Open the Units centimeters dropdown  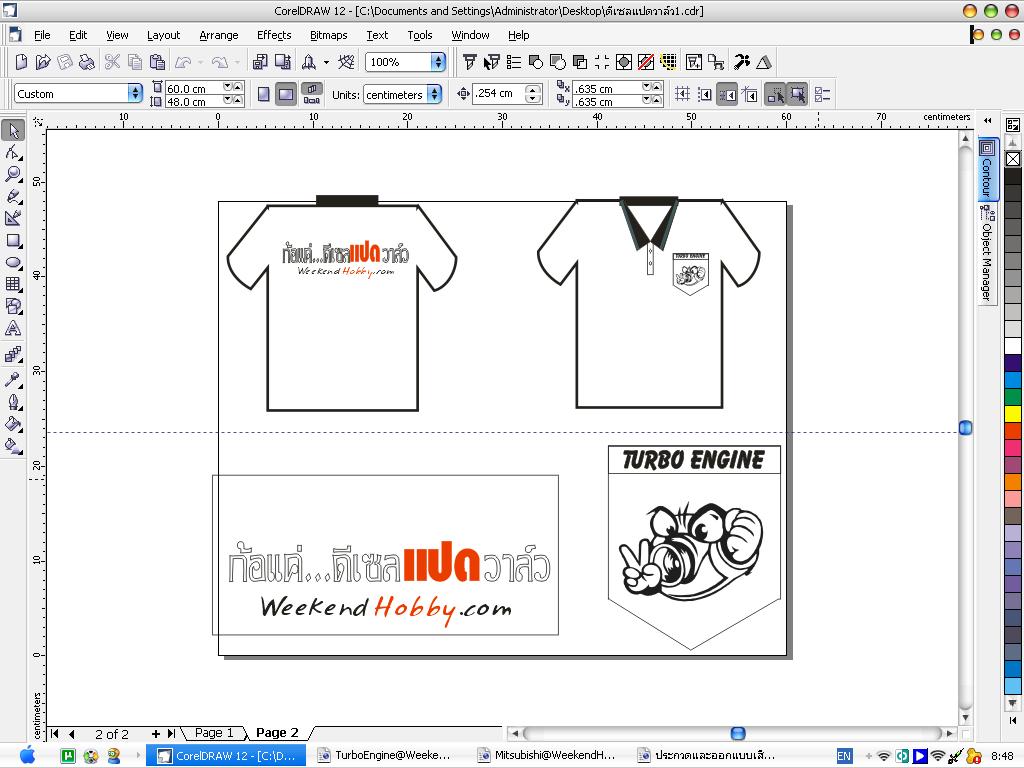[x=434, y=94]
